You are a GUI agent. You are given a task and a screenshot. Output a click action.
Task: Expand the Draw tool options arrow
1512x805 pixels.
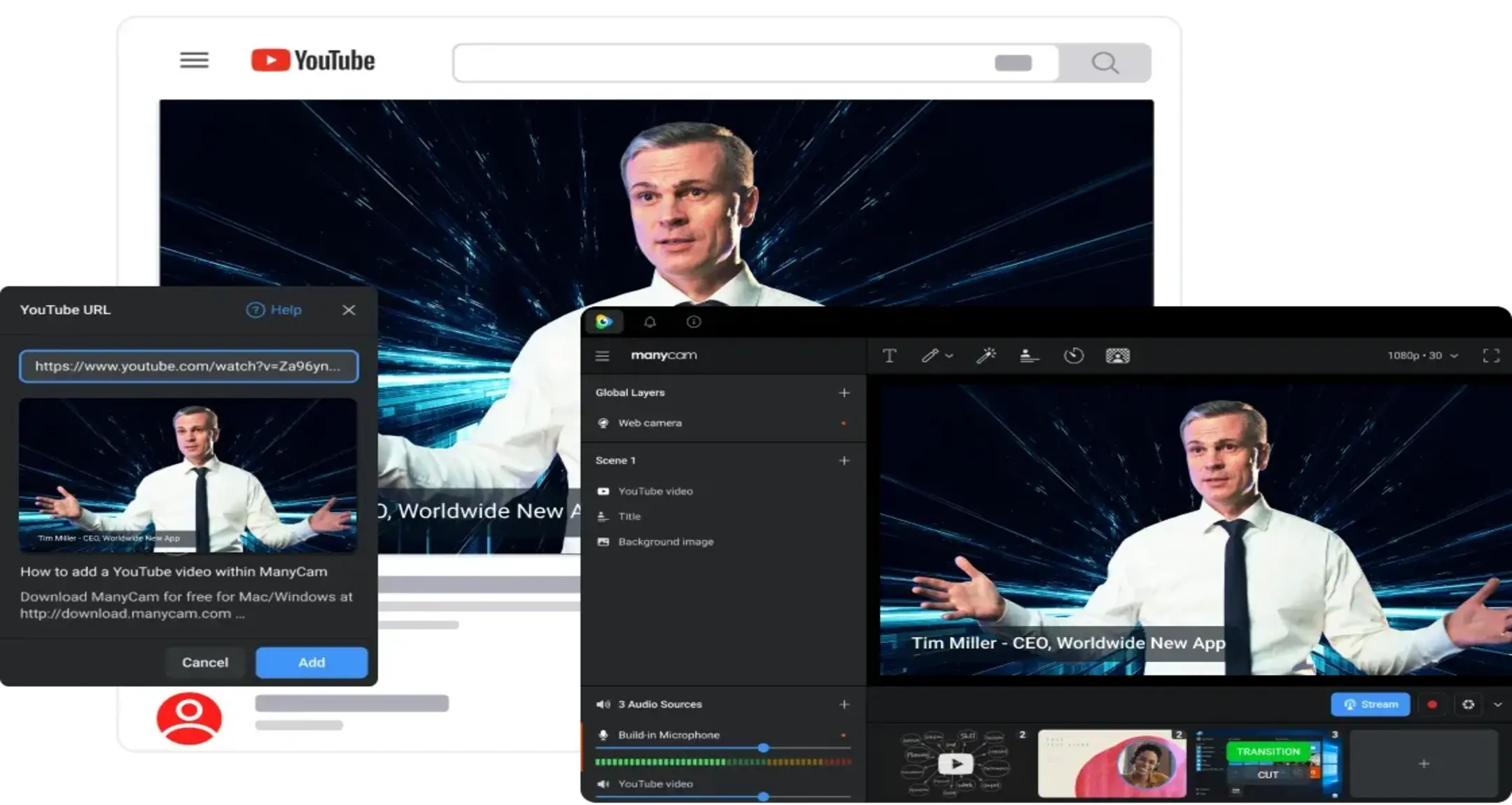tap(949, 356)
